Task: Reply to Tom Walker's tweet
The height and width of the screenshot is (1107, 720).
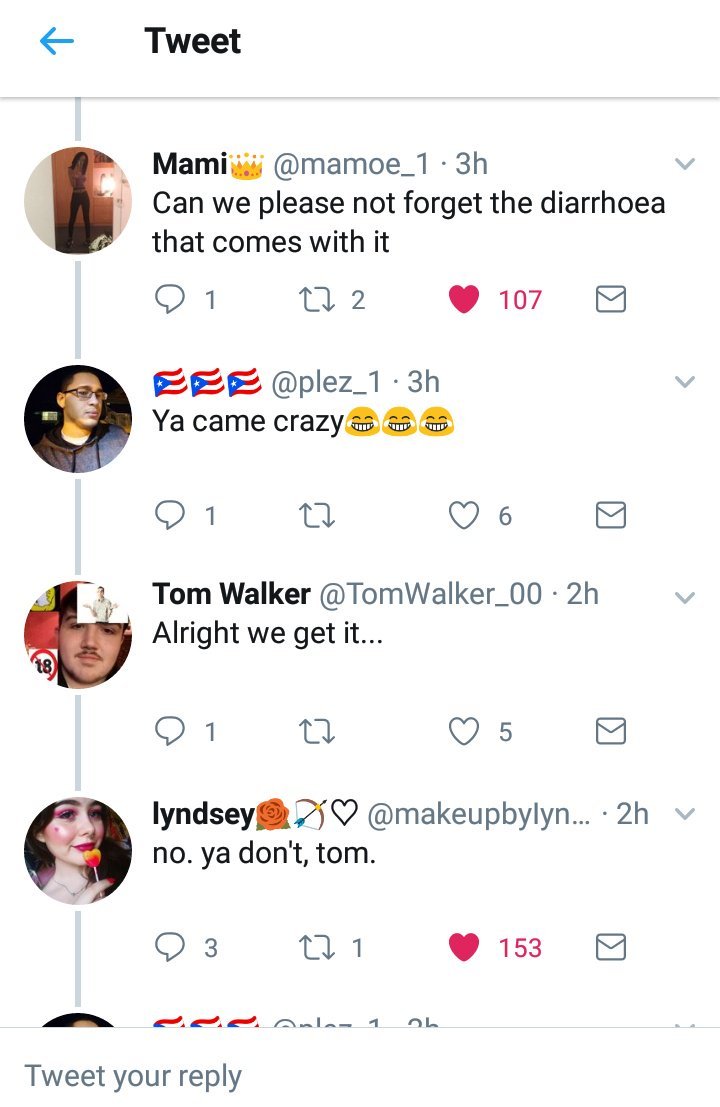Action: [x=171, y=732]
